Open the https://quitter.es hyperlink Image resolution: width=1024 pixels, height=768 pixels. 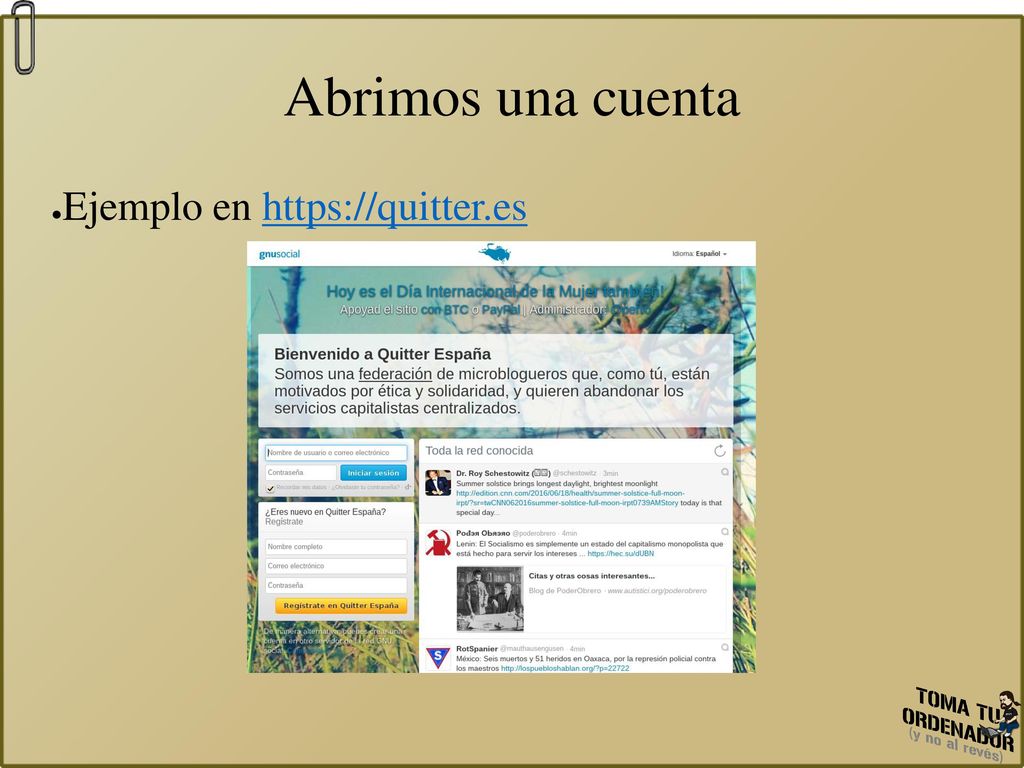click(x=394, y=208)
